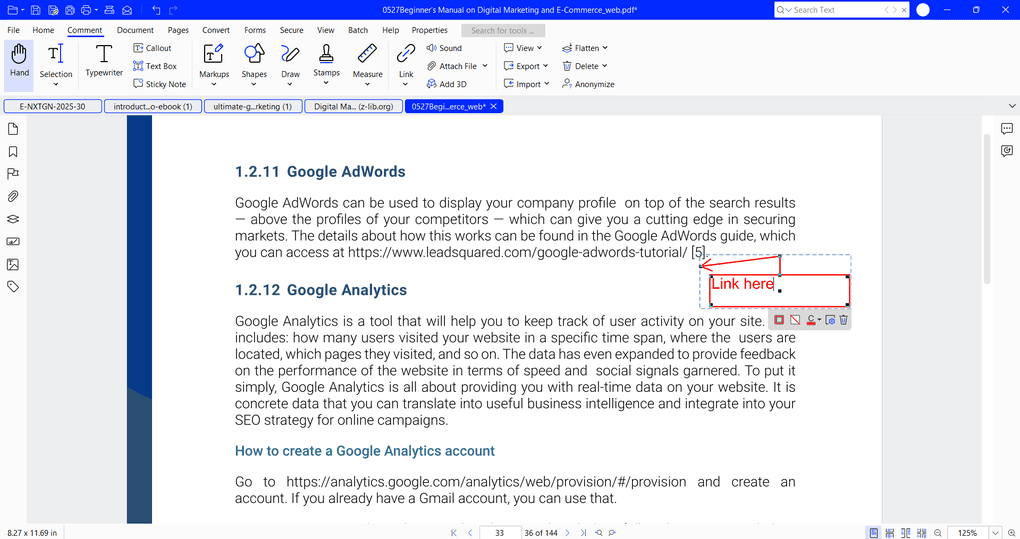Click the leadsquared google-adwords-tutorial URL
The width and height of the screenshot is (1020, 539).
point(517,252)
